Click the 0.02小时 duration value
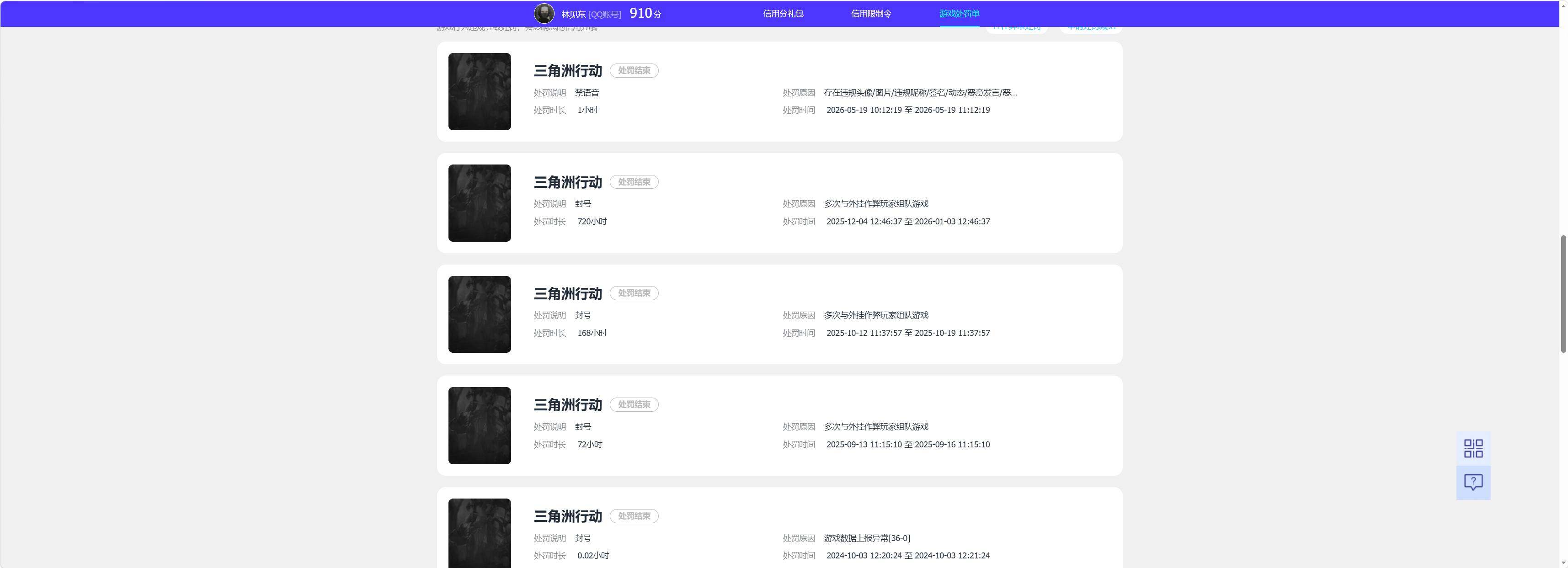This screenshot has width=1568, height=568. tap(593, 555)
